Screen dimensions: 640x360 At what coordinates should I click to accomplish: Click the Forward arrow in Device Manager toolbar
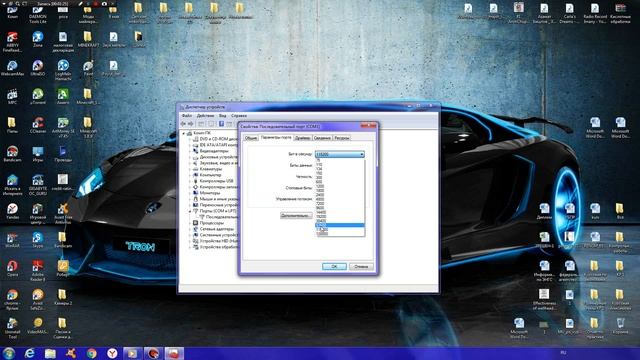pos(191,124)
